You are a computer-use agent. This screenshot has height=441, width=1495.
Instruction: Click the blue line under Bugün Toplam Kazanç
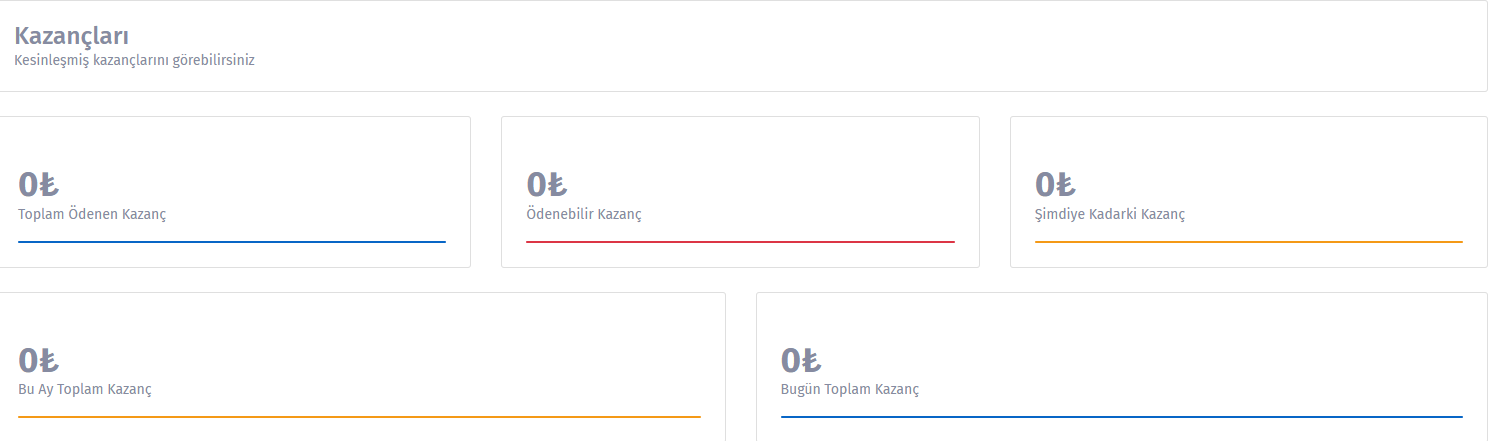point(1121,417)
